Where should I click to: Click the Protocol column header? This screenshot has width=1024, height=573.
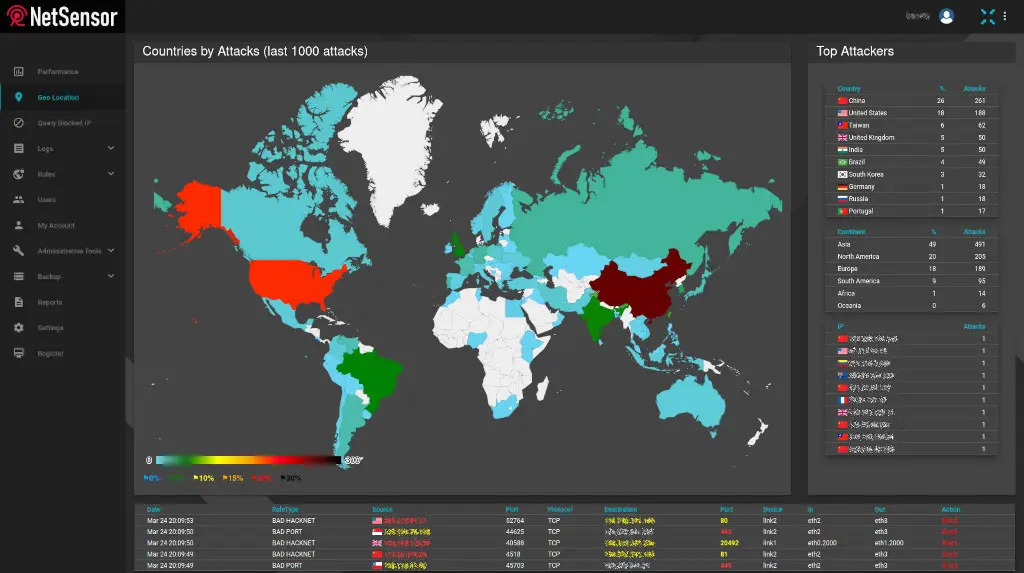pos(560,510)
